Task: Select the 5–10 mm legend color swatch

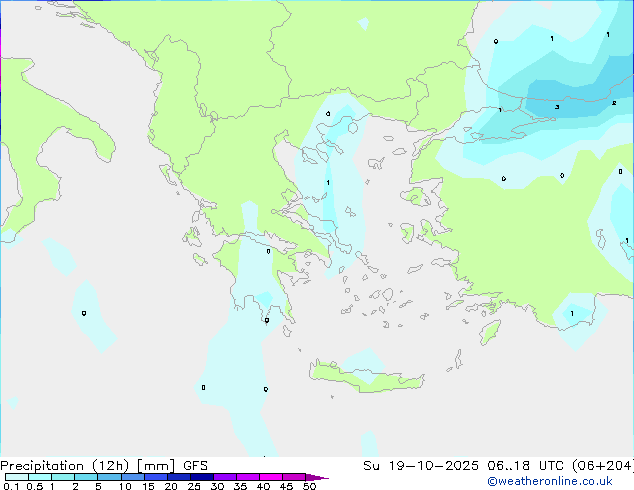Action: click(110, 477)
